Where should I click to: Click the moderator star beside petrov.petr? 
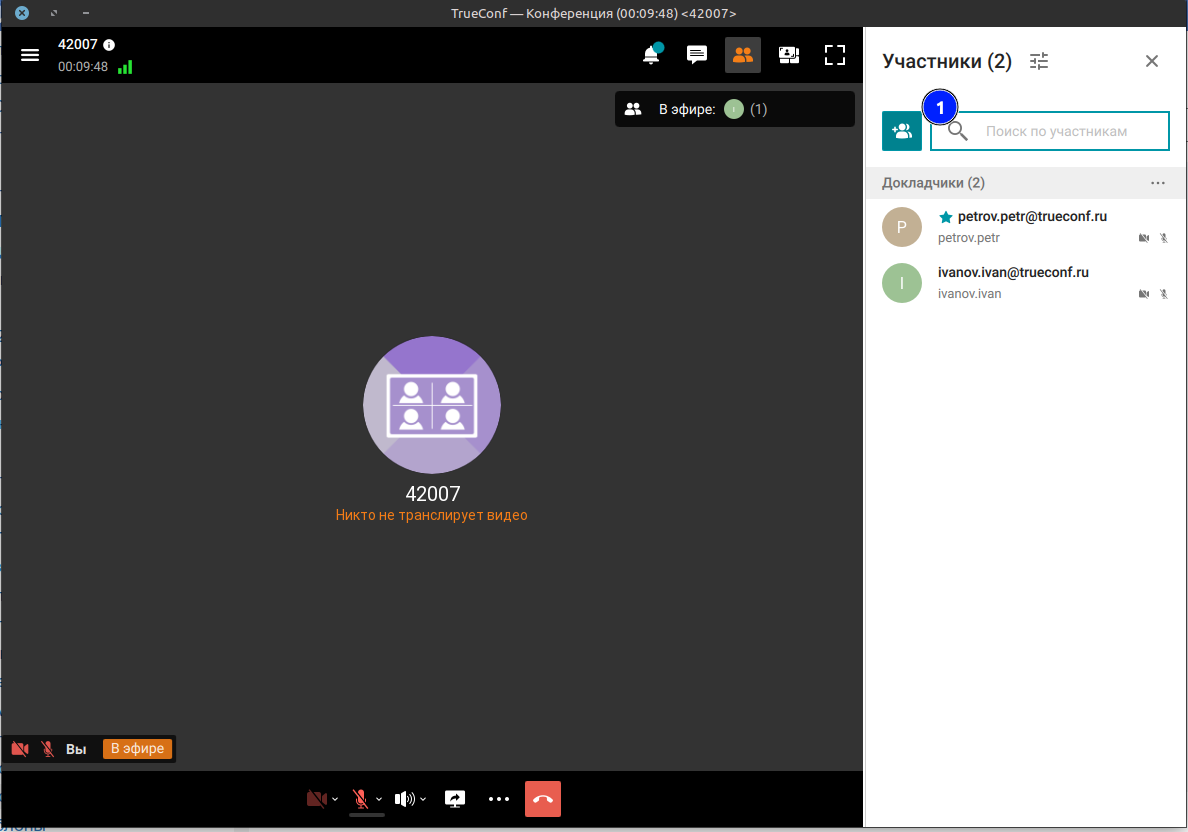pyautogui.click(x=946, y=217)
